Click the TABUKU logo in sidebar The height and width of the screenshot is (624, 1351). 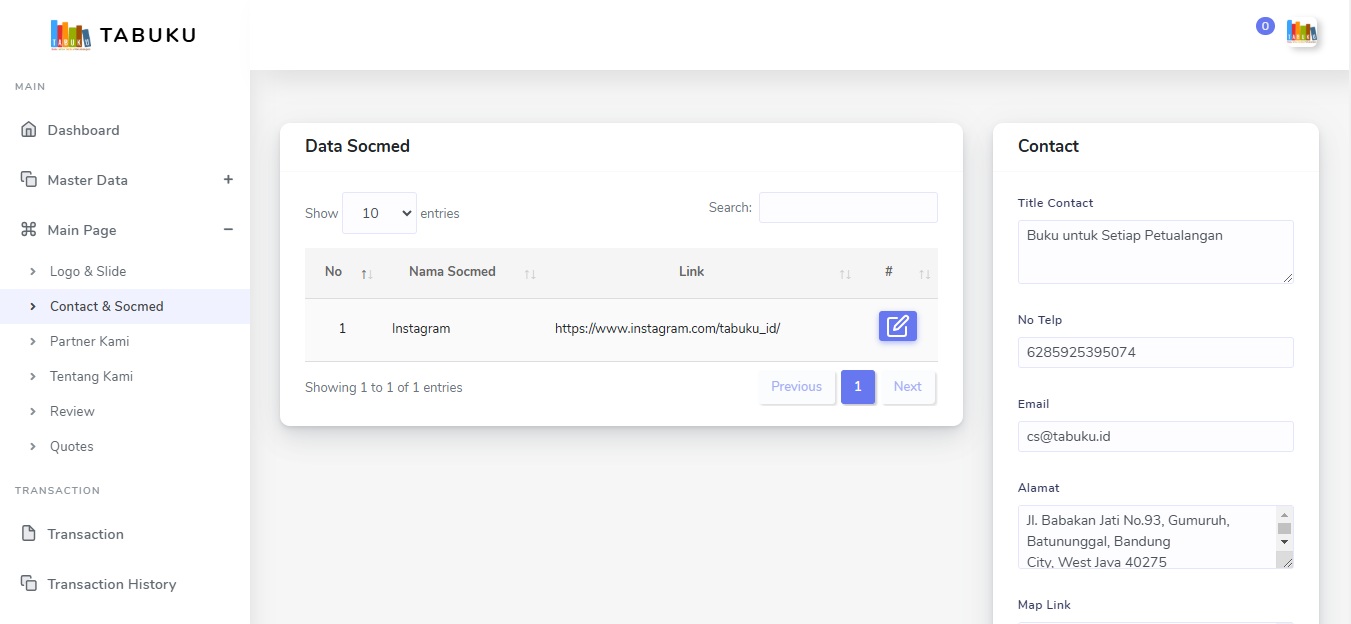pos(123,35)
